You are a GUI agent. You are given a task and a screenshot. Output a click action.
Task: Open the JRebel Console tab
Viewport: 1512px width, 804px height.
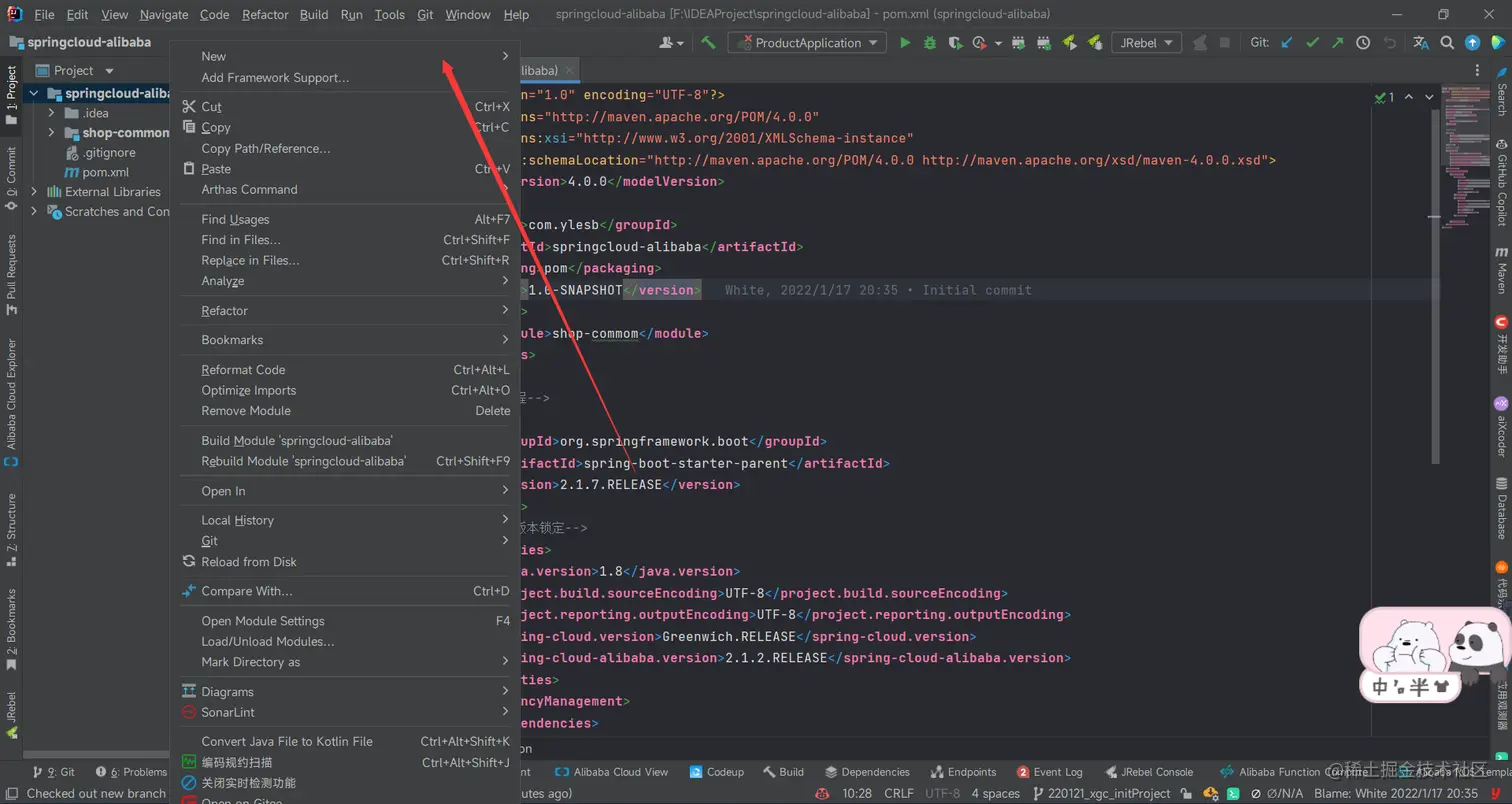coord(1148,772)
